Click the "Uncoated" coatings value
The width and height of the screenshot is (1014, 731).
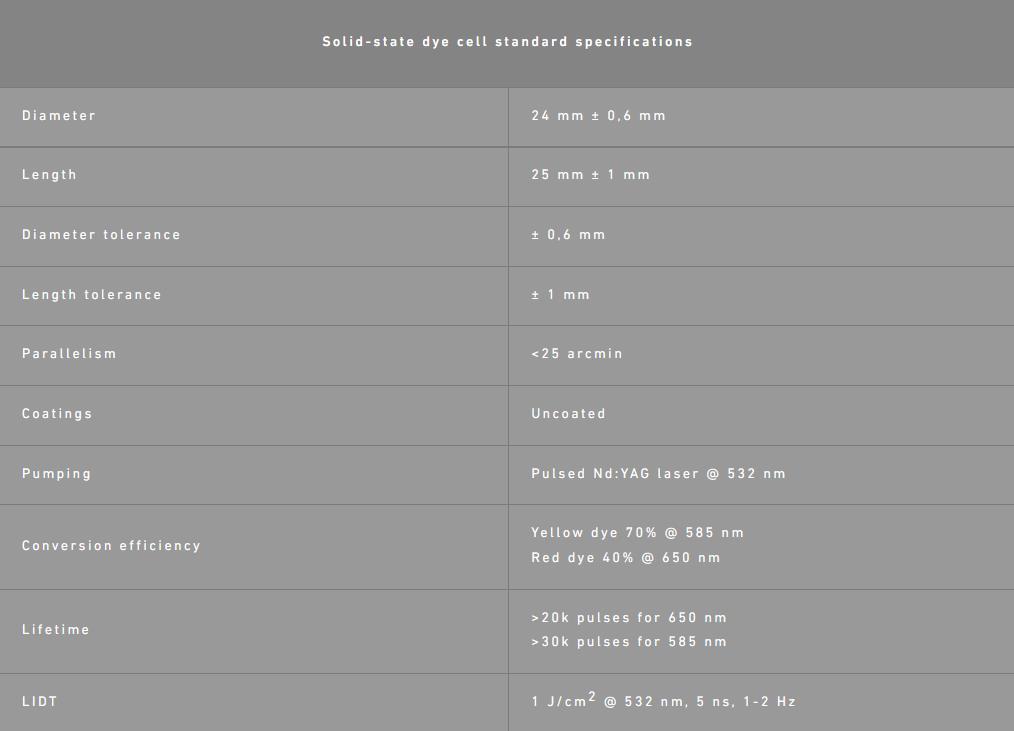[568, 414]
